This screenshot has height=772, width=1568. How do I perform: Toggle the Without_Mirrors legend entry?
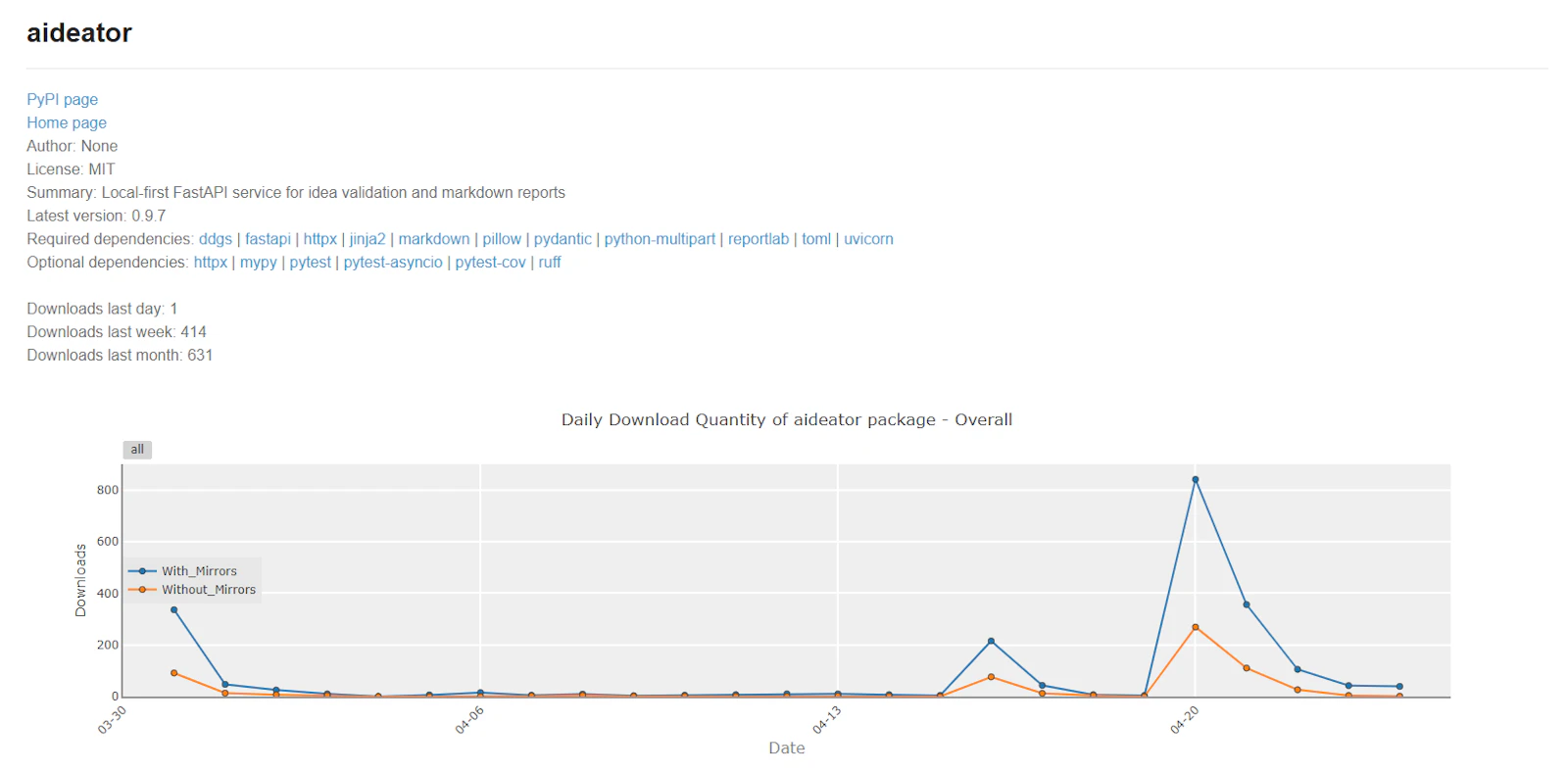click(x=192, y=590)
